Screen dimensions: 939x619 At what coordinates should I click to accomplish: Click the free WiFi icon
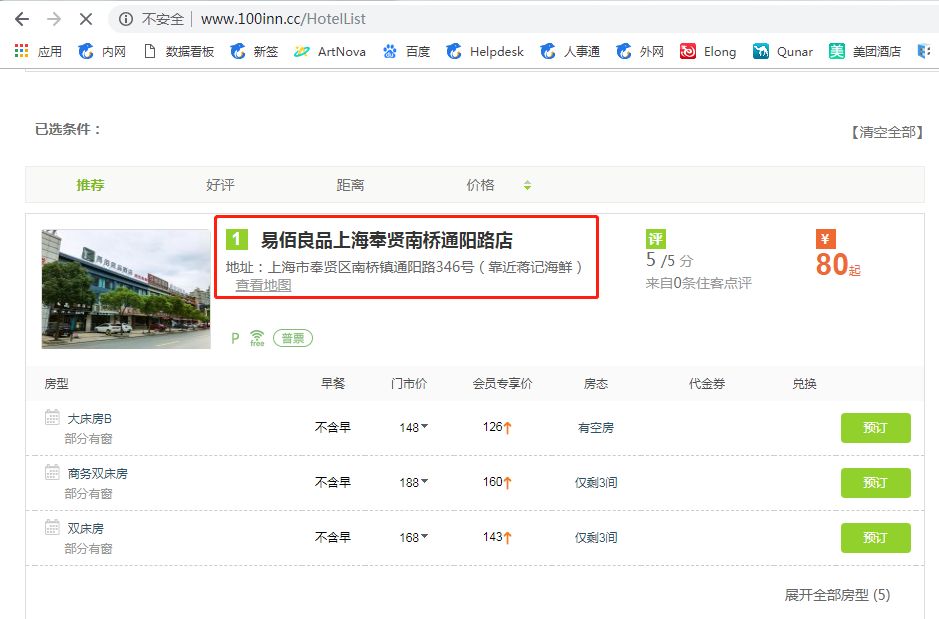257,338
